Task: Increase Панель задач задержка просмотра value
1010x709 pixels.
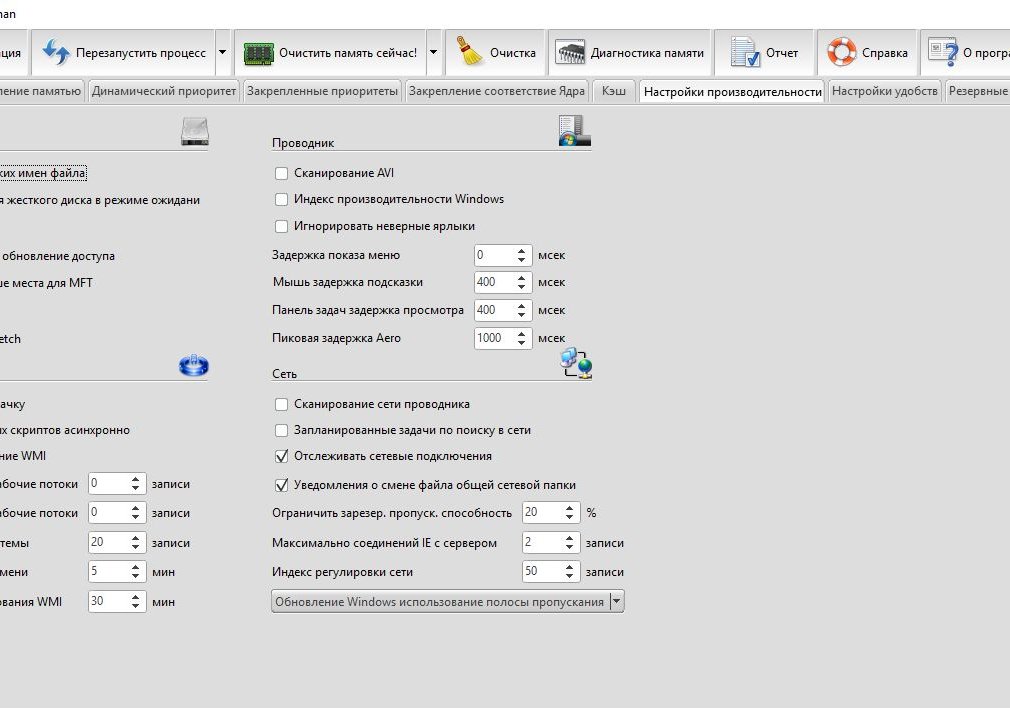Action: (x=521, y=306)
